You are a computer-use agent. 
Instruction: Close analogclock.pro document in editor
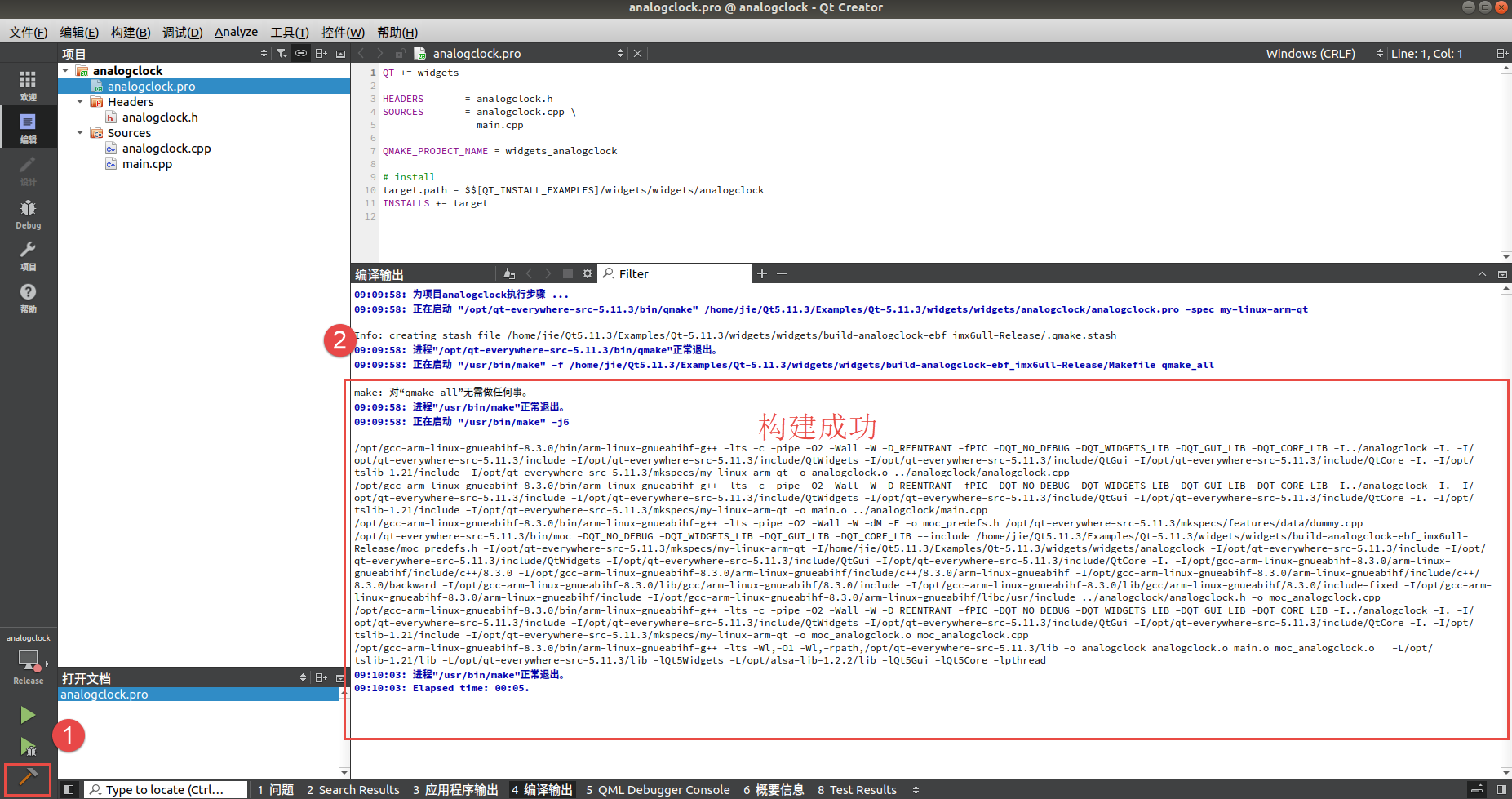pos(638,53)
